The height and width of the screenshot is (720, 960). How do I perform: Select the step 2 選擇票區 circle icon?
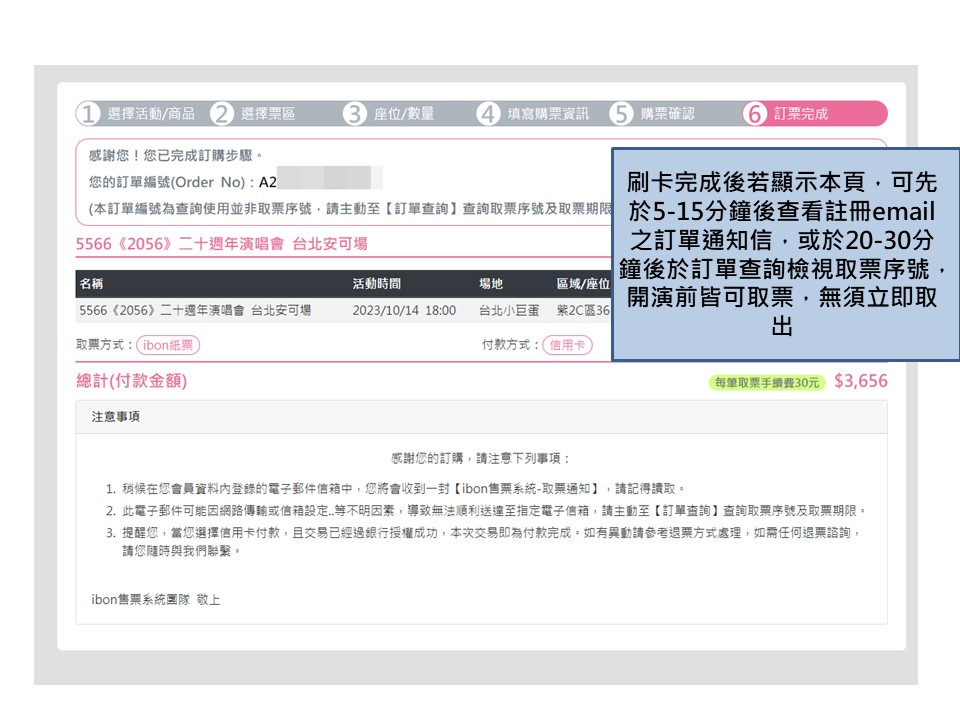tap(223, 113)
